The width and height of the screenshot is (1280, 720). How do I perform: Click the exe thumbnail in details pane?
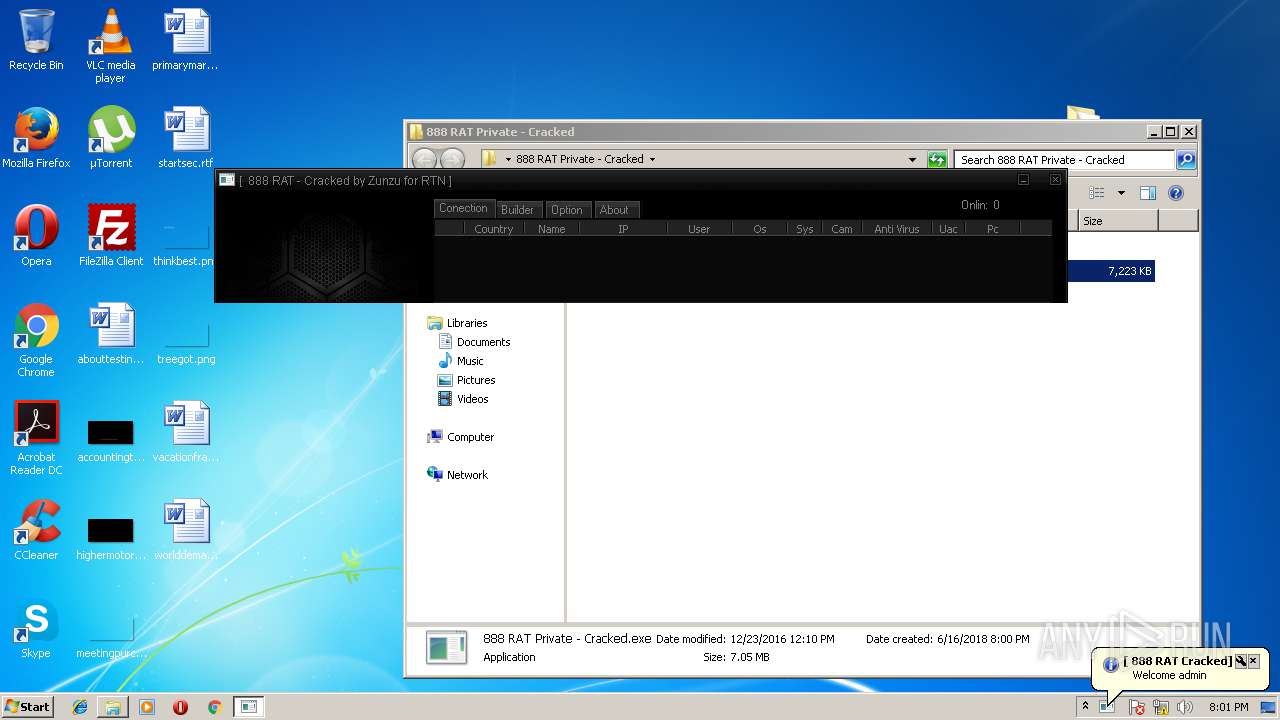pyautogui.click(x=446, y=647)
